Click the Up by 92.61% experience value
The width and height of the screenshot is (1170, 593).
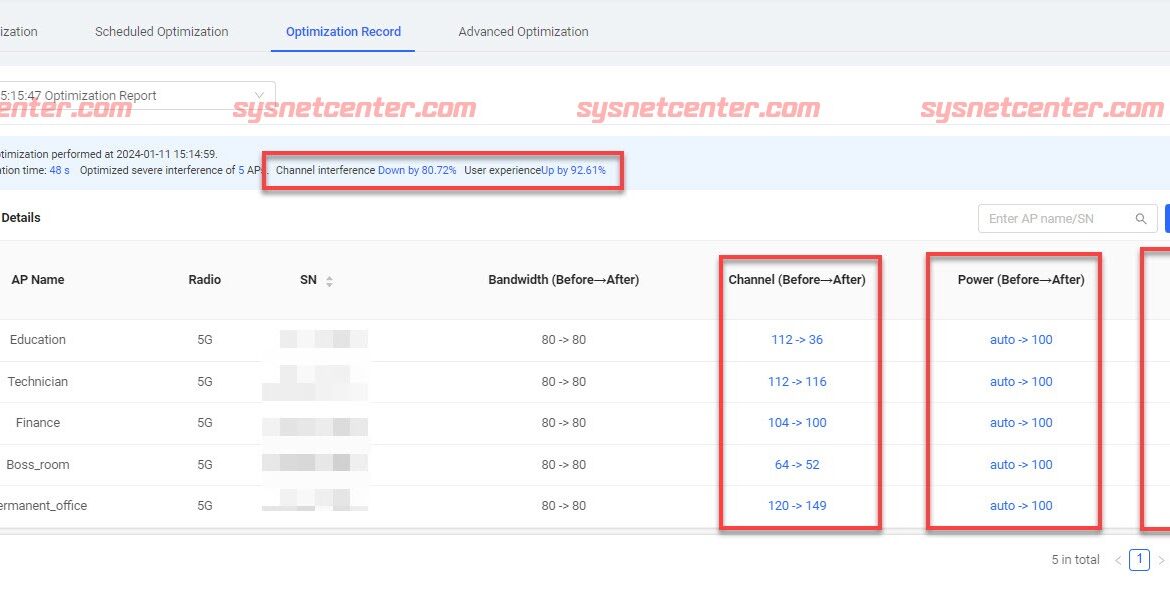(573, 171)
